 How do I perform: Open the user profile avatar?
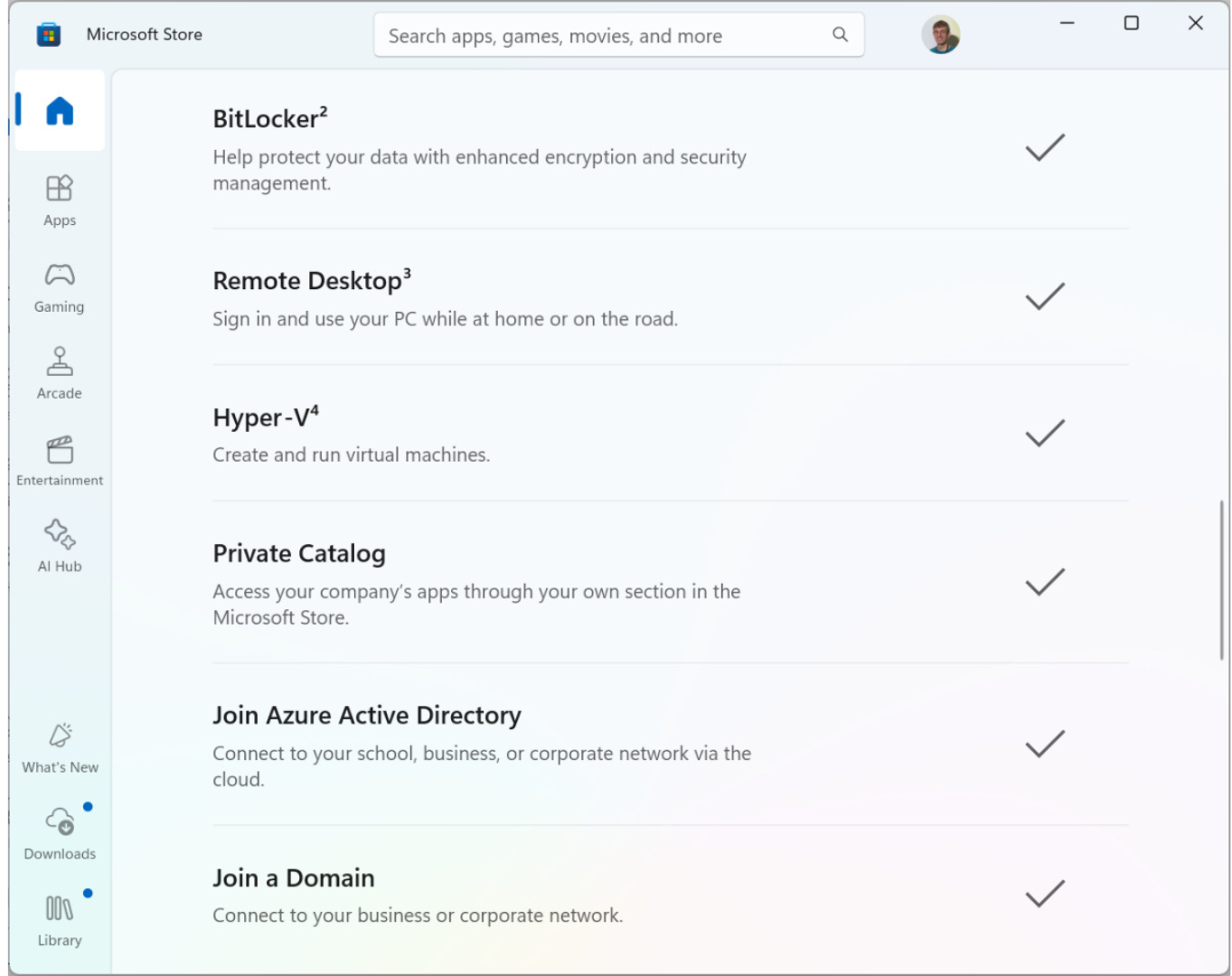940,35
